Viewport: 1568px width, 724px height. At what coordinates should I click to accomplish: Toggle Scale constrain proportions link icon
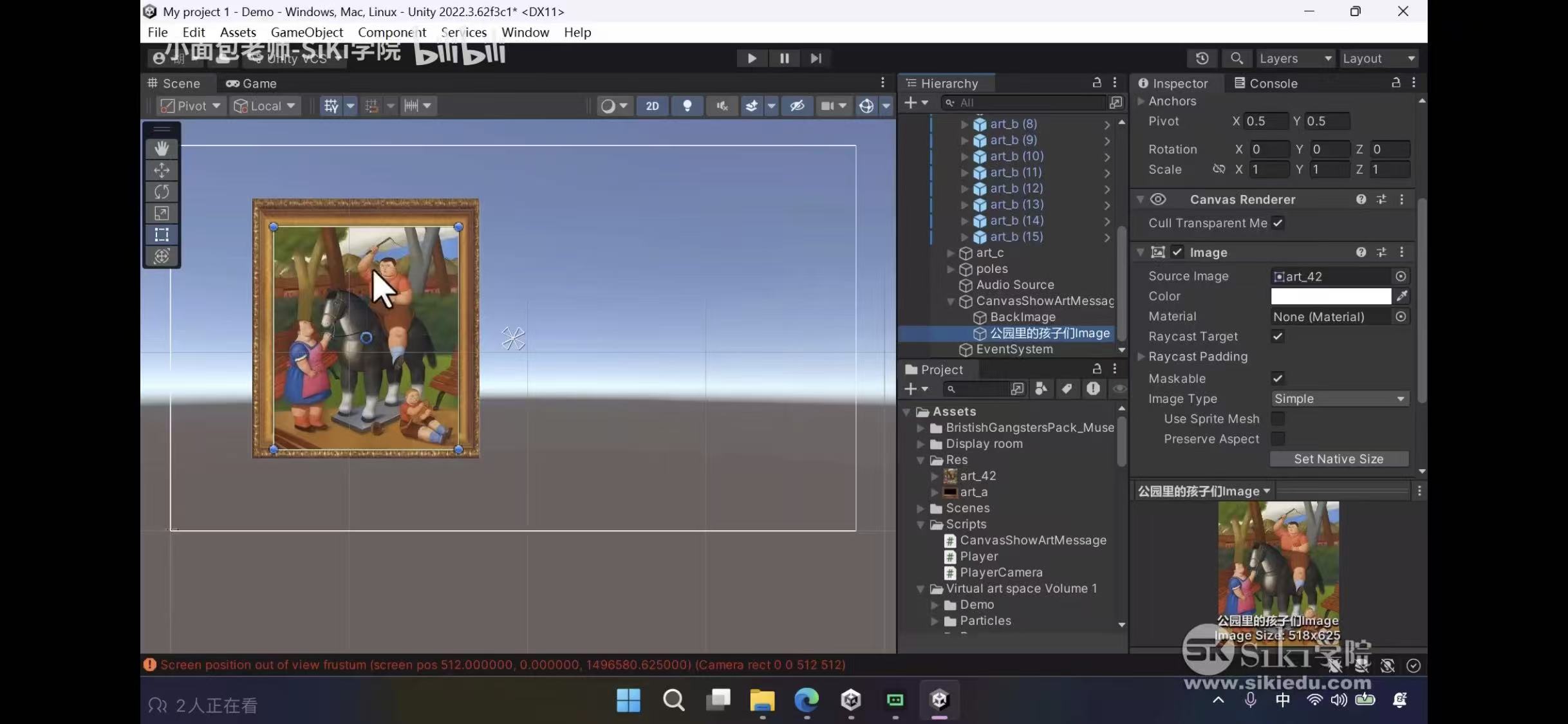coord(1218,169)
